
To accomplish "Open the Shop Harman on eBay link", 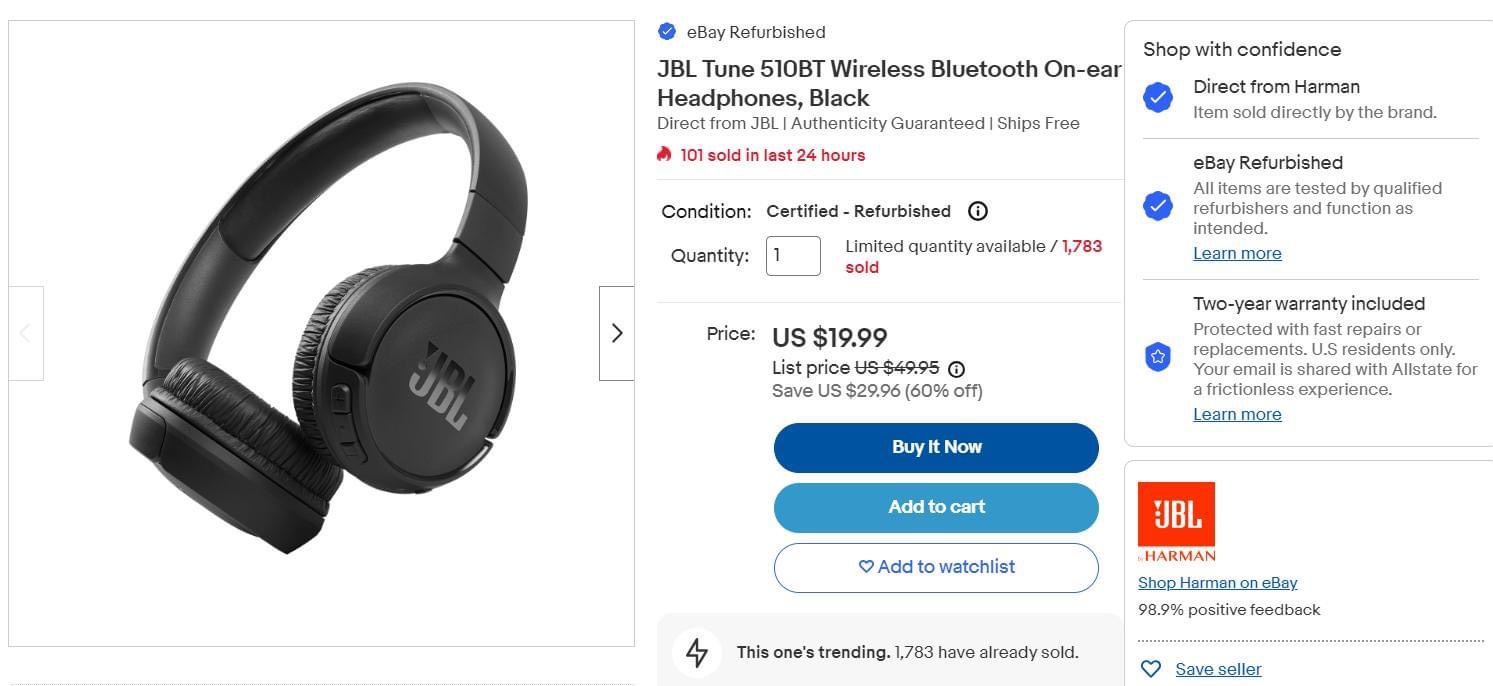I will coord(1217,582).
